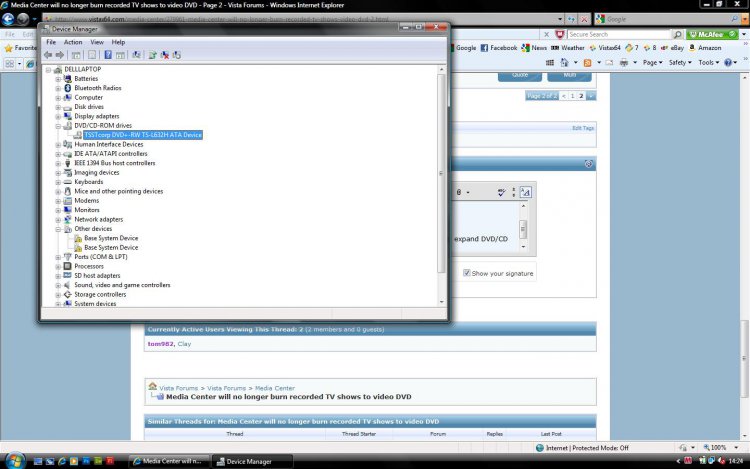Click the Bluetooth Radios icon in the tree
Image resolution: width=750 pixels, height=469 pixels.
(x=67, y=88)
